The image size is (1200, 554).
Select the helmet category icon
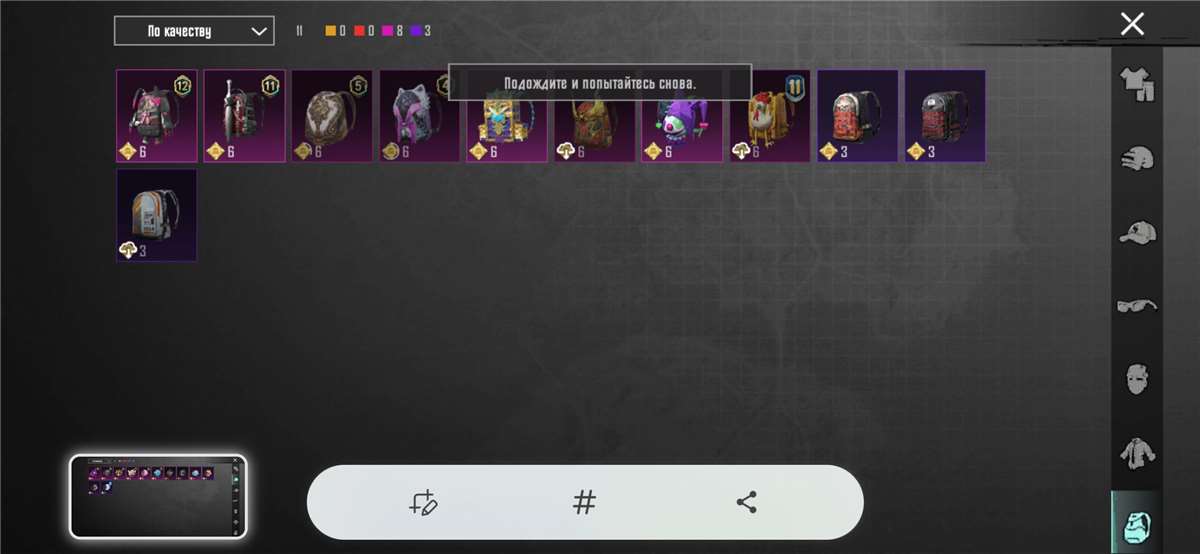tap(1137, 160)
